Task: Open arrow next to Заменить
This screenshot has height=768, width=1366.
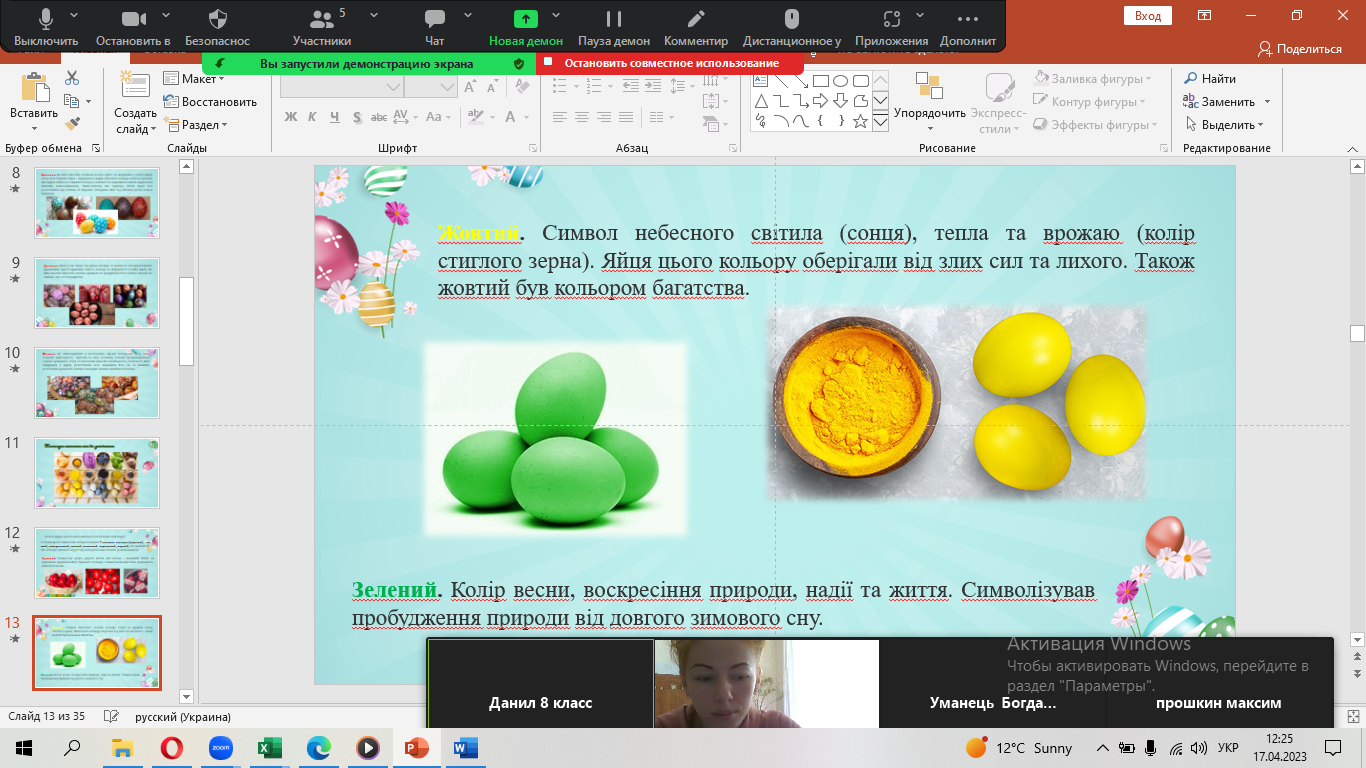Action: tap(1266, 101)
